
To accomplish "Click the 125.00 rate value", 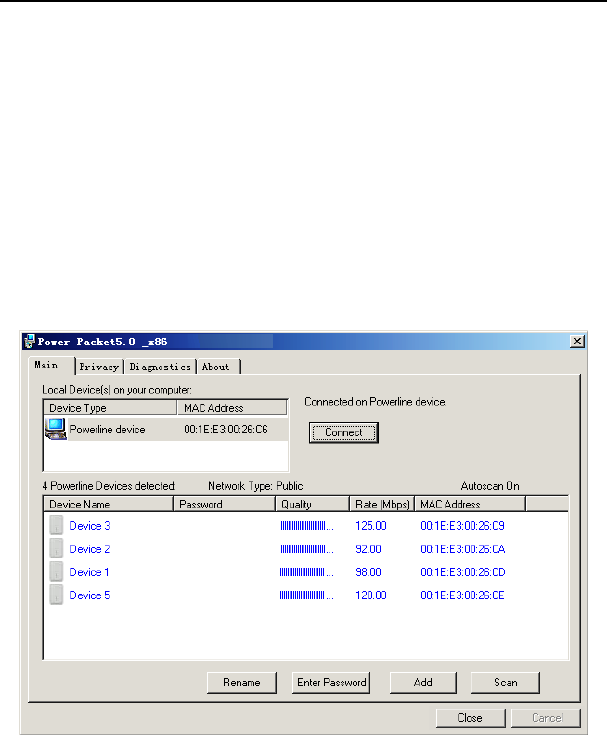I will tap(371, 526).
